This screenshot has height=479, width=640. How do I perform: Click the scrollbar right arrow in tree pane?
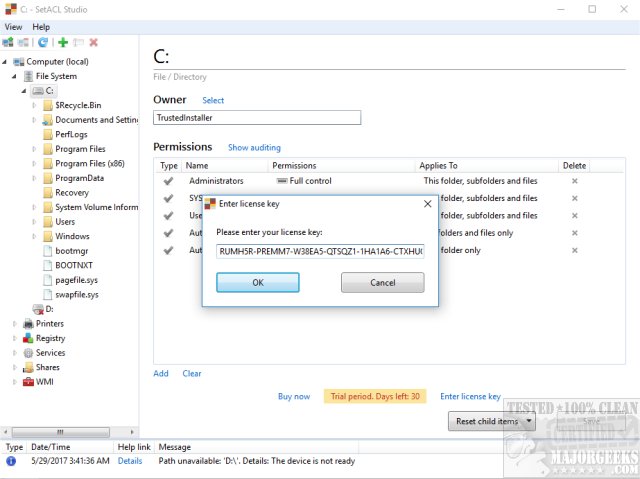(132, 432)
